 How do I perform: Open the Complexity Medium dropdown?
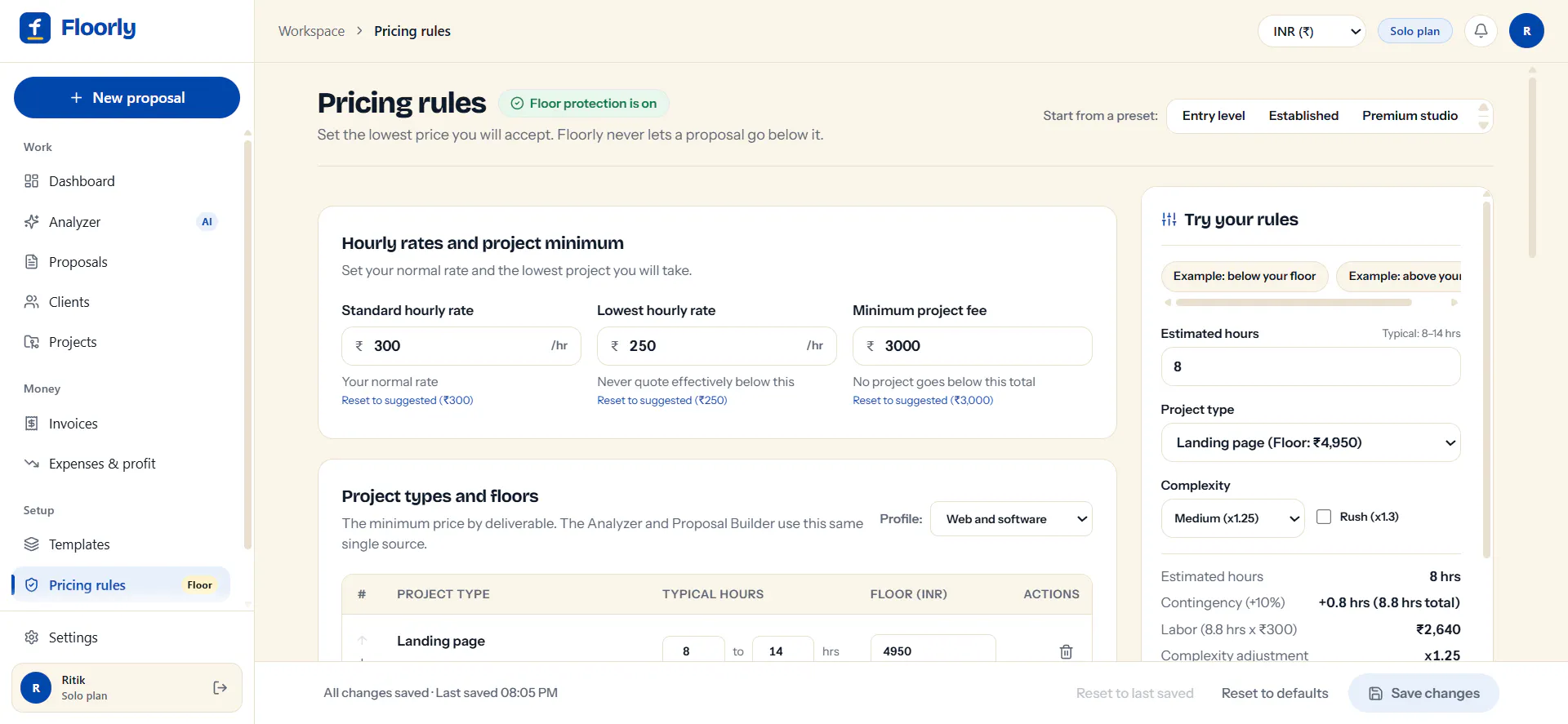[1232, 518]
